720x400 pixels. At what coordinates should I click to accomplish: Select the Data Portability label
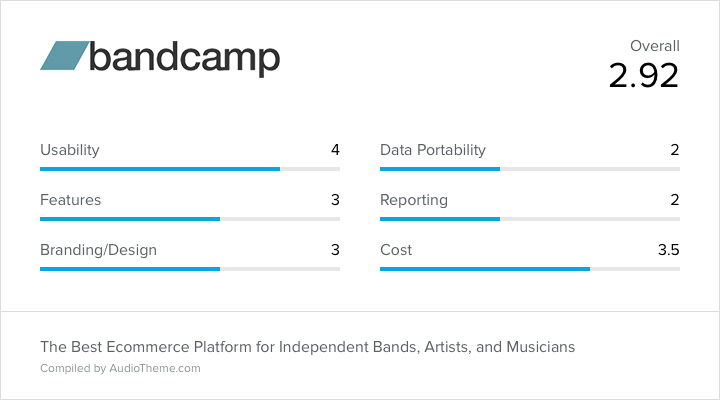[433, 150]
